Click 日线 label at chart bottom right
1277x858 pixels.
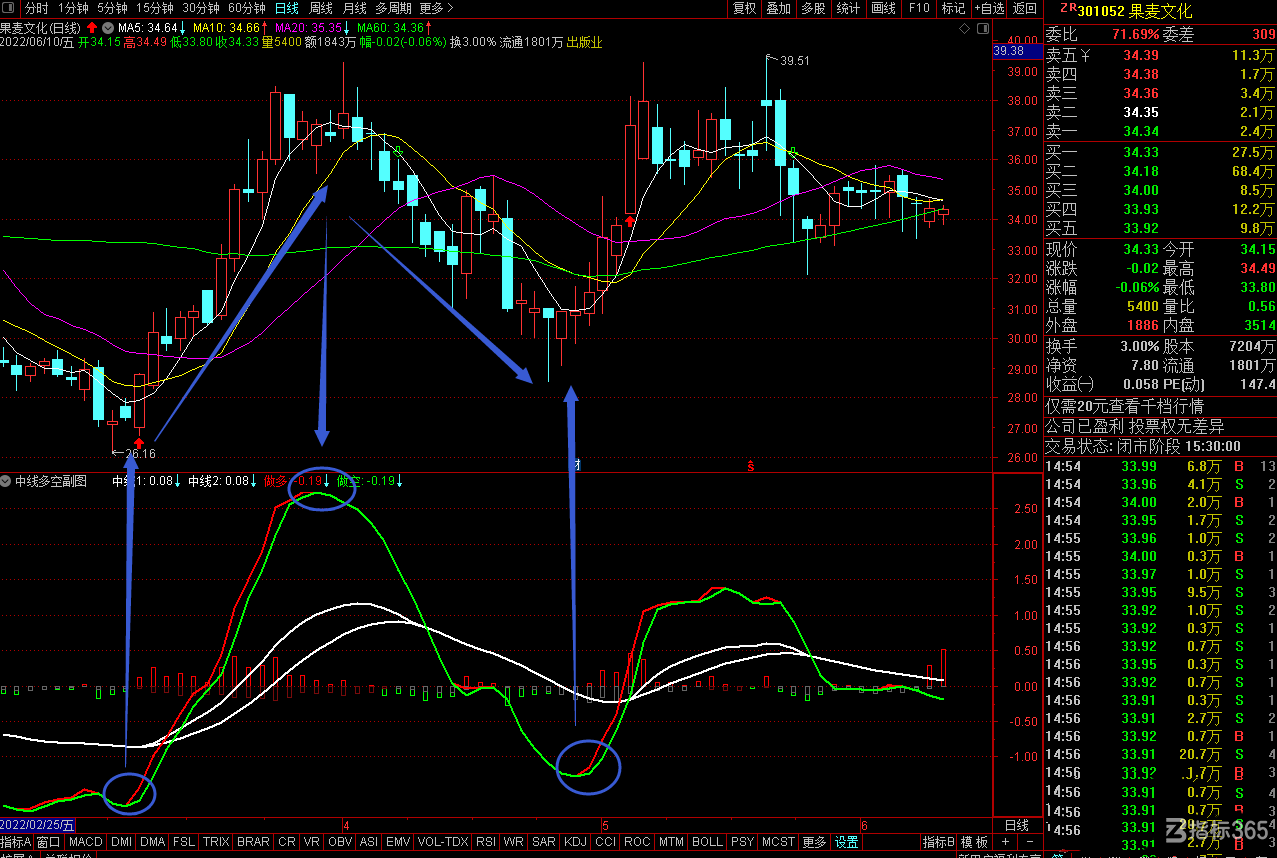[1016, 825]
